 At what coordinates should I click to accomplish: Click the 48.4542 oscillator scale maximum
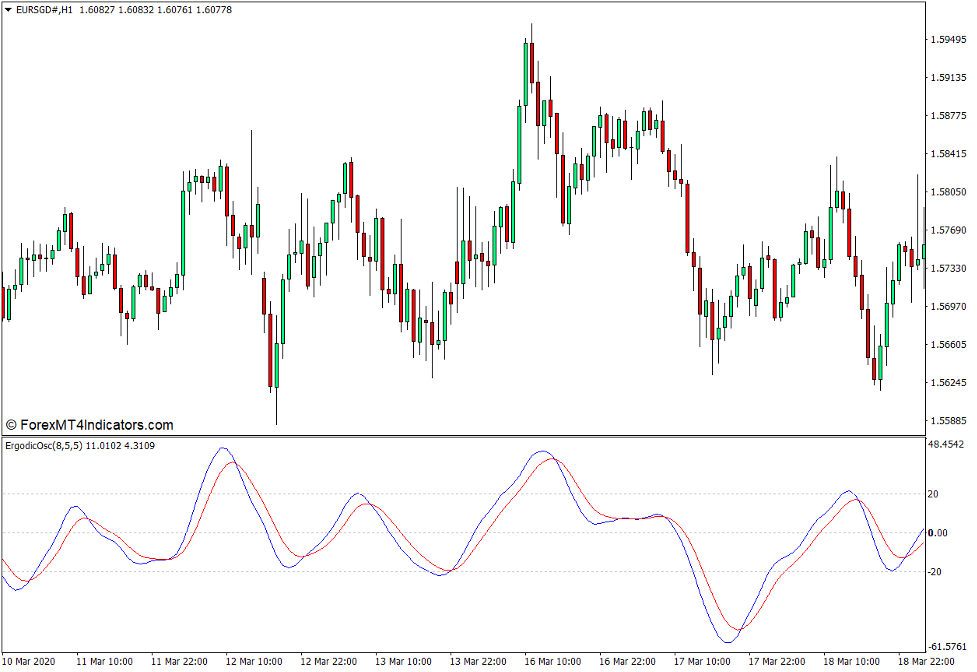[948, 444]
